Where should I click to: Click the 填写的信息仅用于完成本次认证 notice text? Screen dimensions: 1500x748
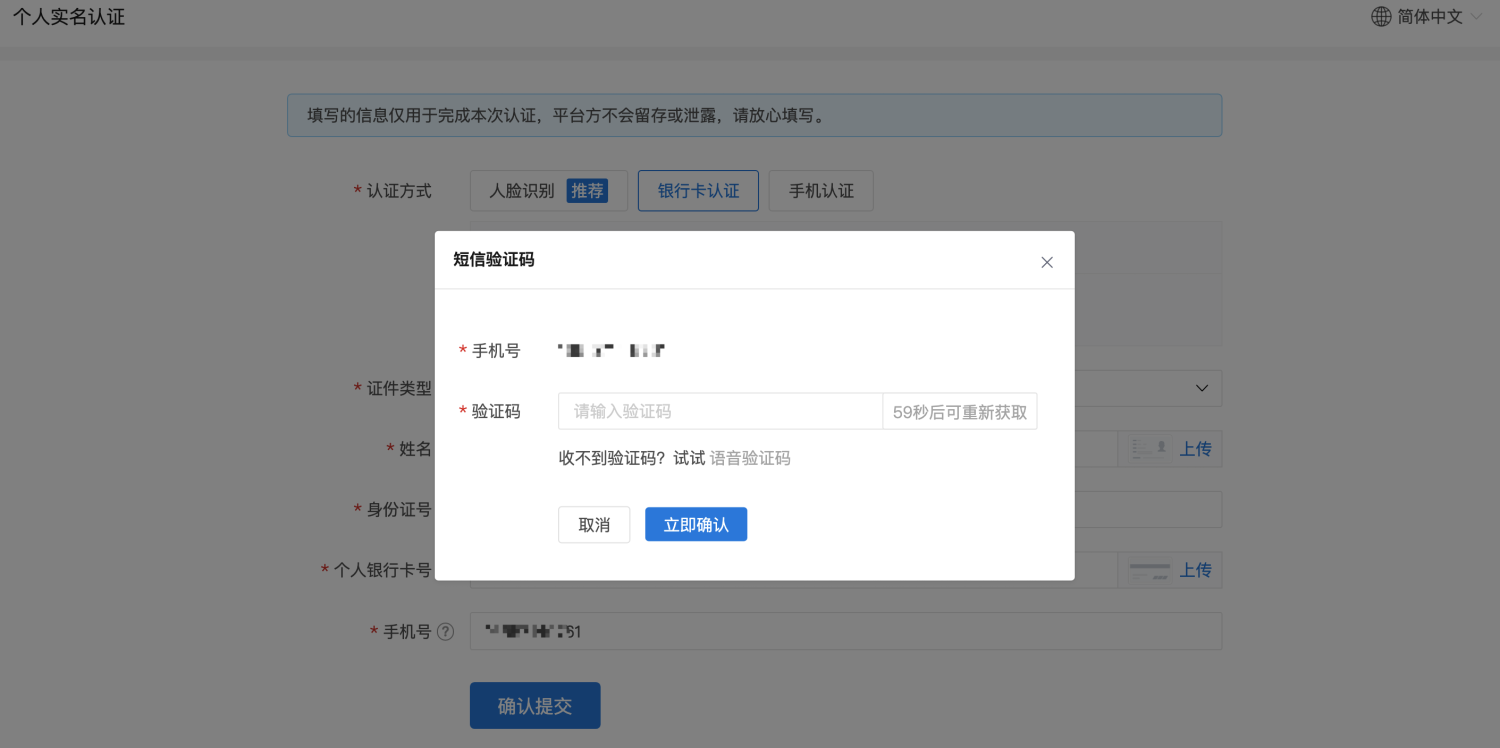pyautogui.click(x=568, y=115)
